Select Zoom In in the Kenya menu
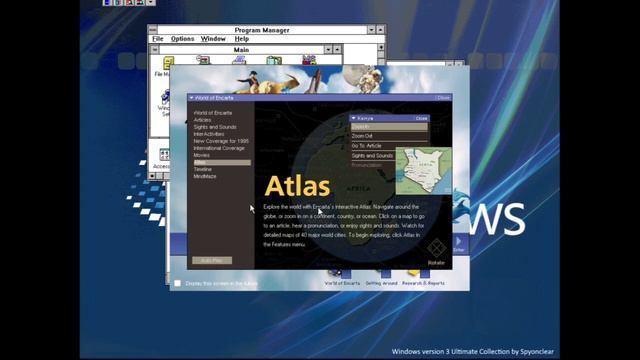This screenshot has height=360, width=640. pyautogui.click(x=389, y=127)
